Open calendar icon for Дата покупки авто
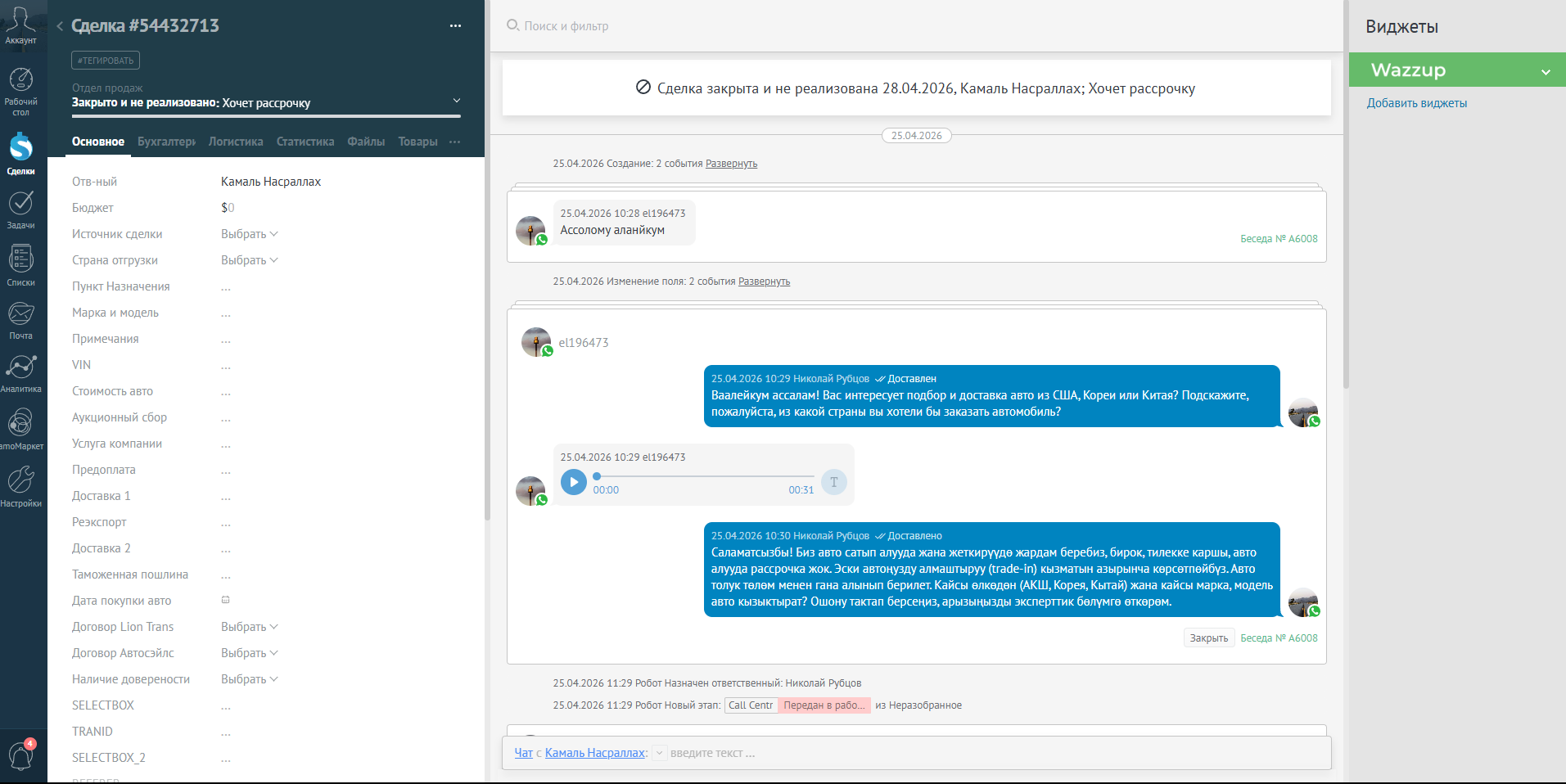 (226, 600)
